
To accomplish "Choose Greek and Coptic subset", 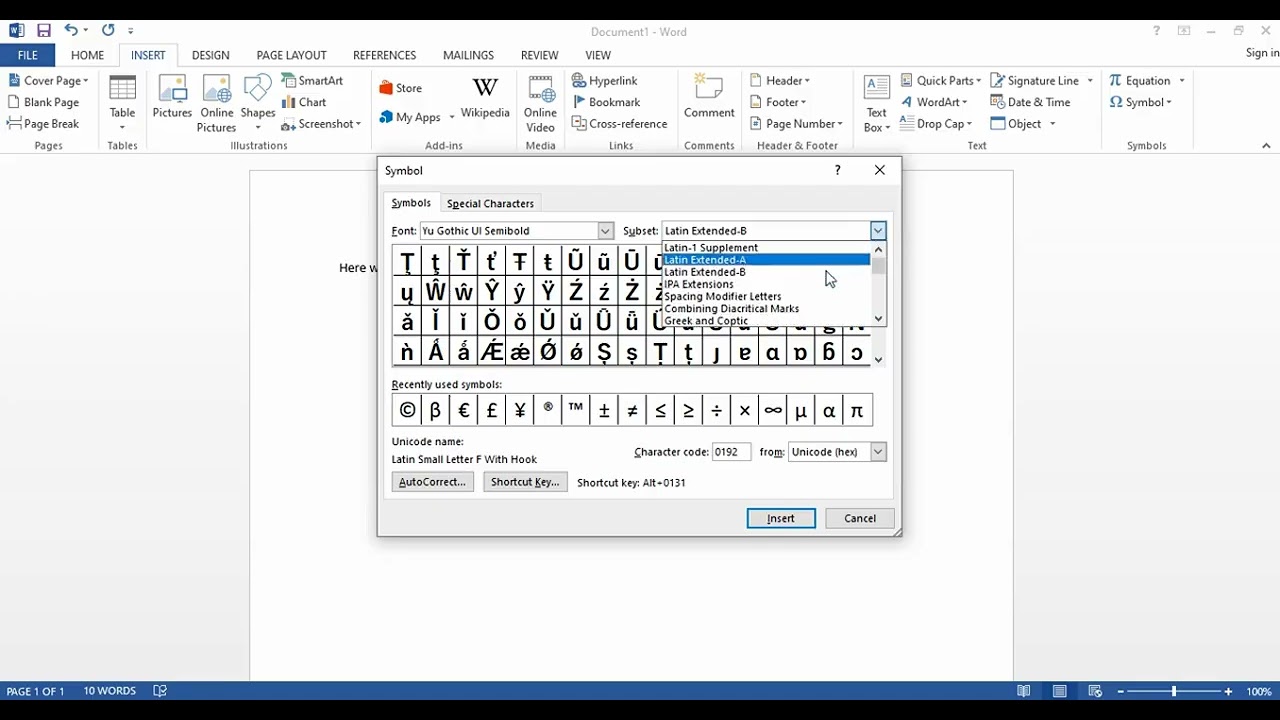I will point(766,321).
